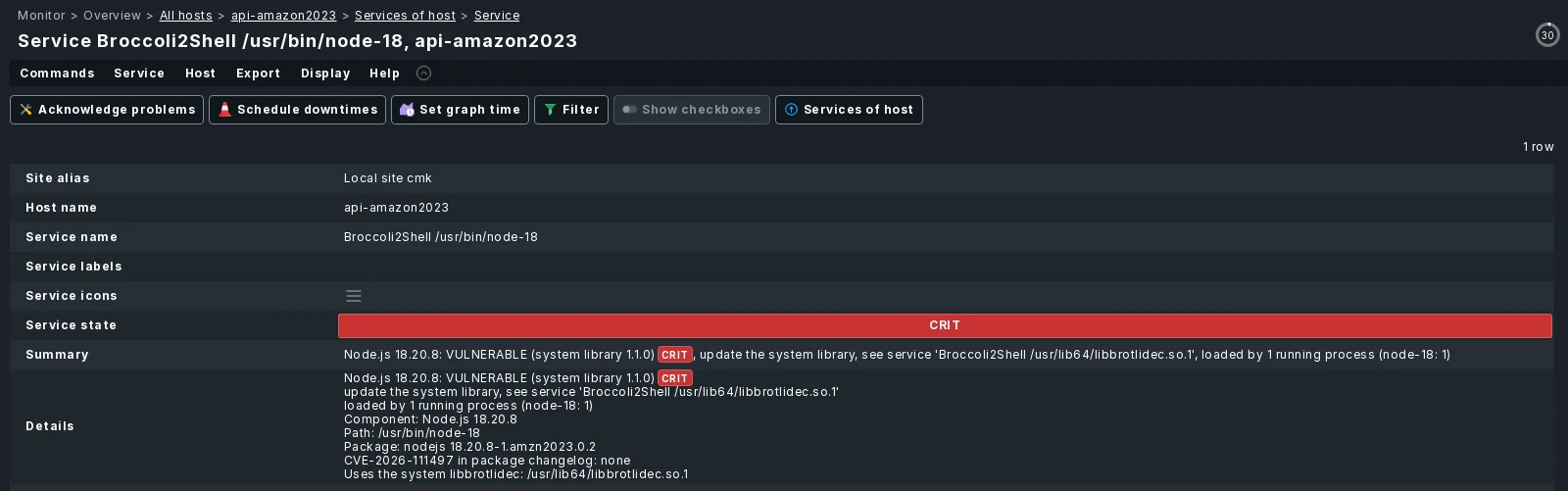1568x491 pixels.
Task: Collapse the menu bar using chevron icon
Action: [x=423, y=74]
